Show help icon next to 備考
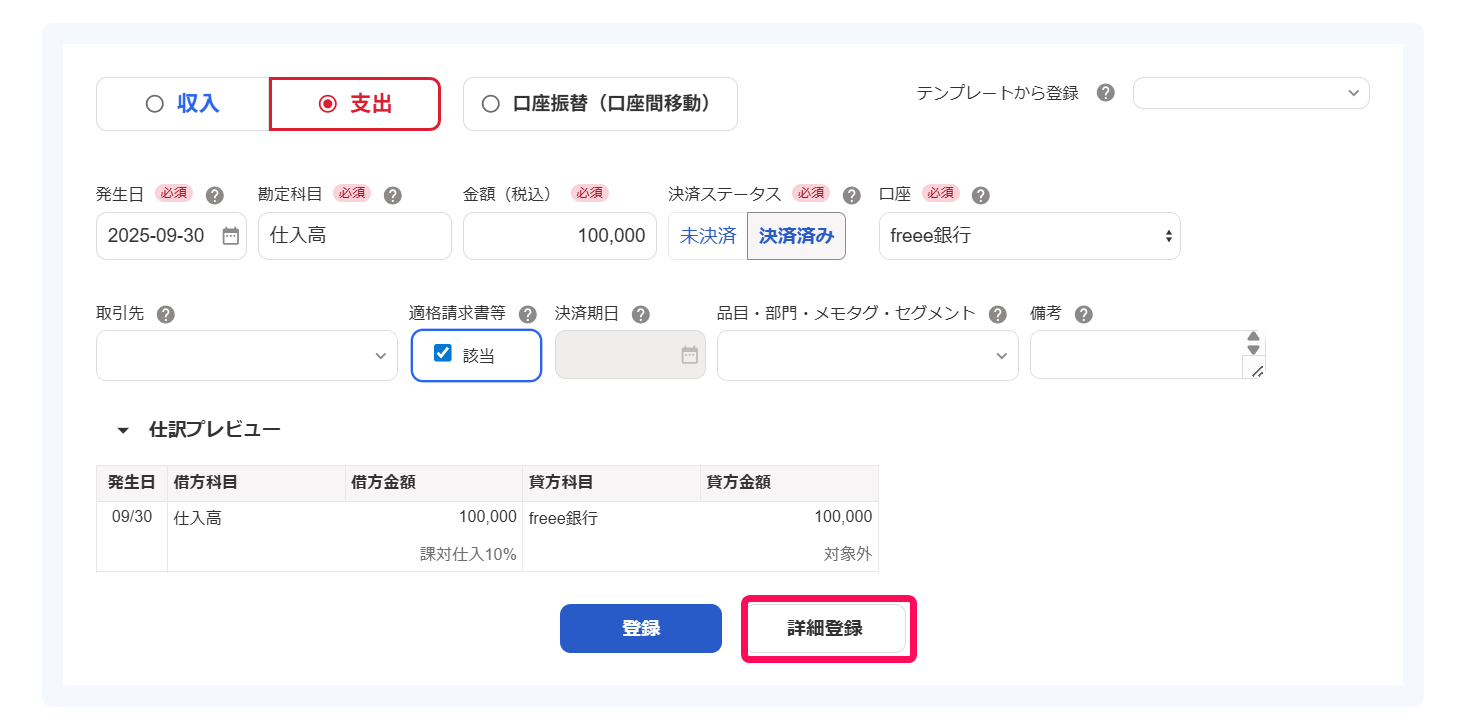The height and width of the screenshot is (727, 1483). point(1083,314)
